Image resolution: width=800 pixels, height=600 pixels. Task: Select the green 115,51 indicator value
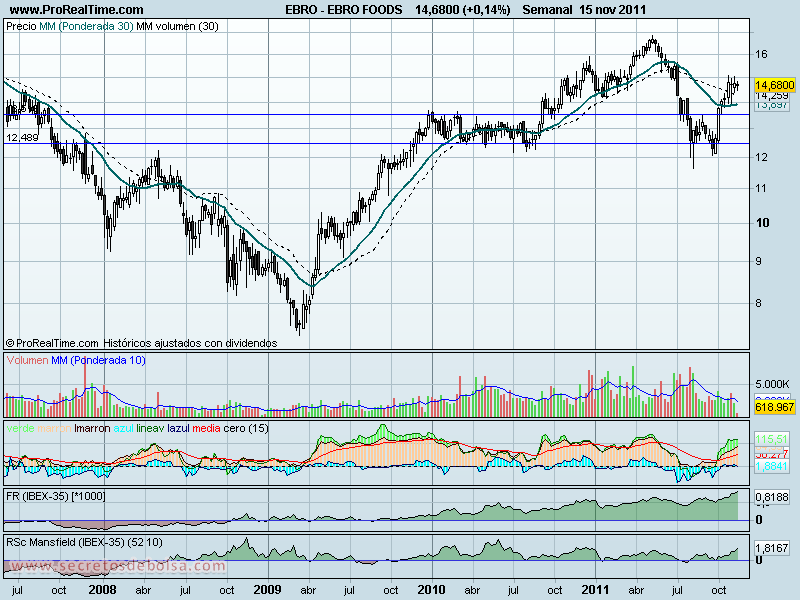coord(771,439)
